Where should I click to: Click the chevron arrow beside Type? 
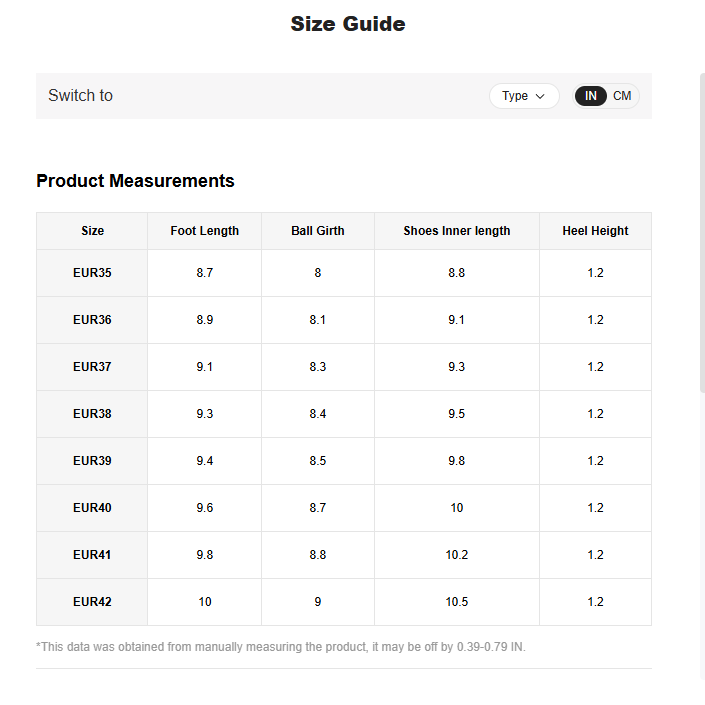point(541,96)
